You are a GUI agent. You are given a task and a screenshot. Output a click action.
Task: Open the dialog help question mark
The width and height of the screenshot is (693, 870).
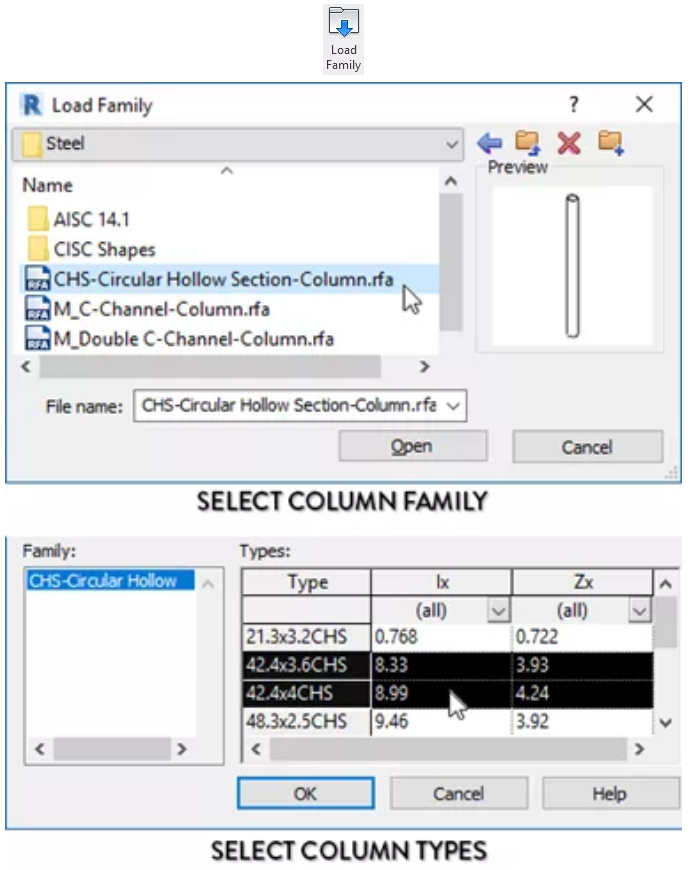(574, 104)
